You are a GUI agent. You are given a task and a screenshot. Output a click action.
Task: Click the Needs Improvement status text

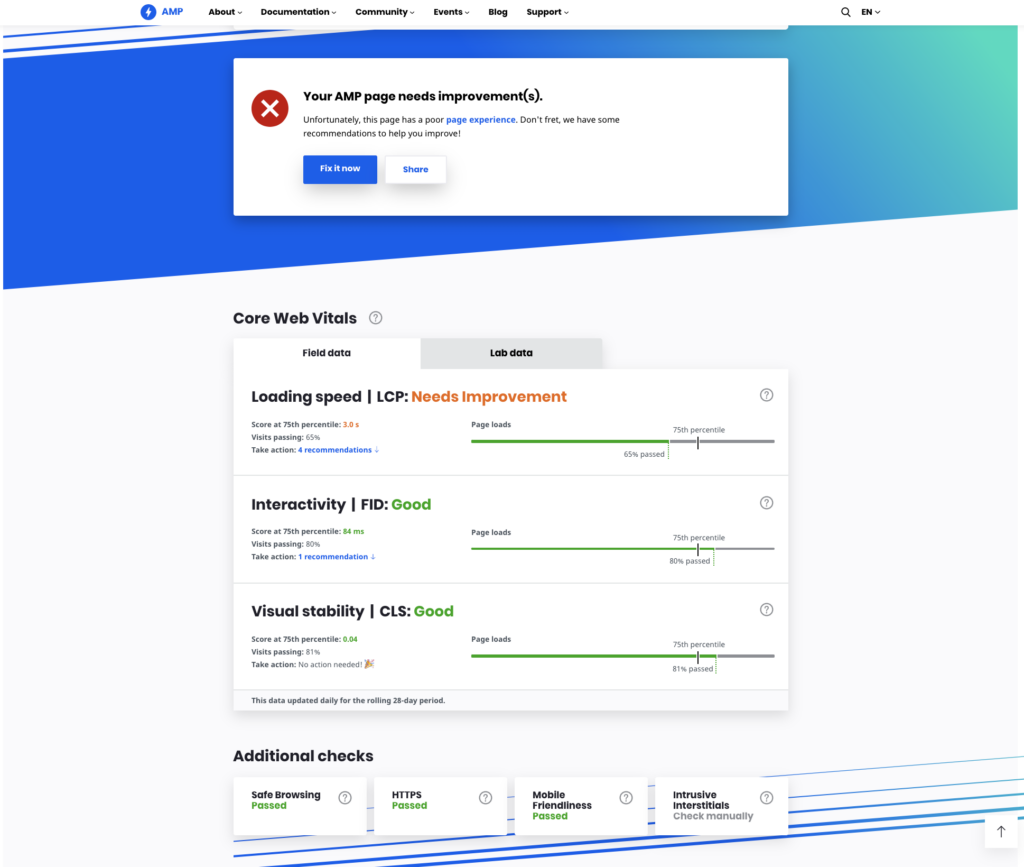pyautogui.click(x=489, y=397)
